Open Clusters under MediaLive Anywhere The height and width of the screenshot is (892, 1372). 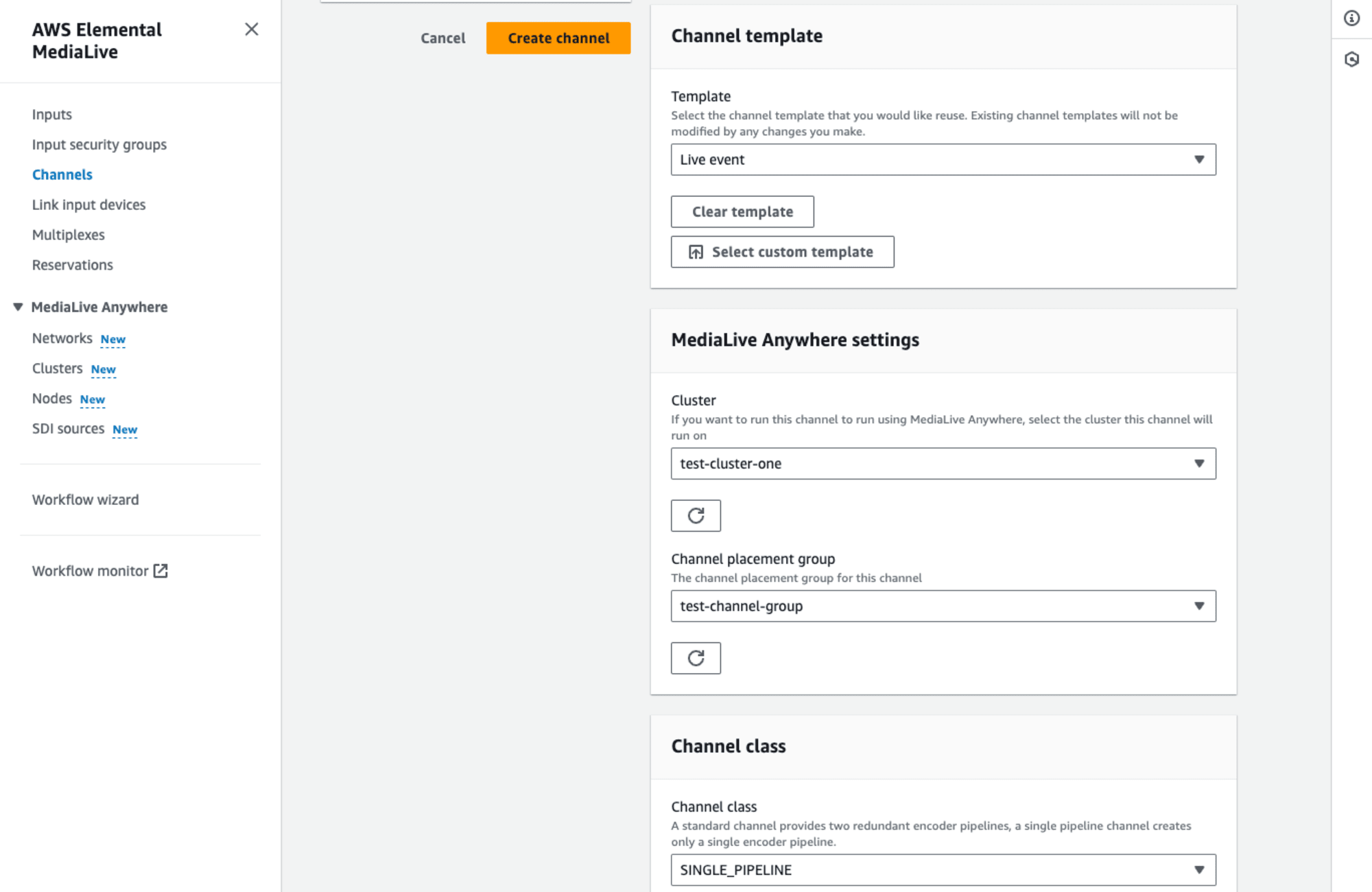[58, 368]
